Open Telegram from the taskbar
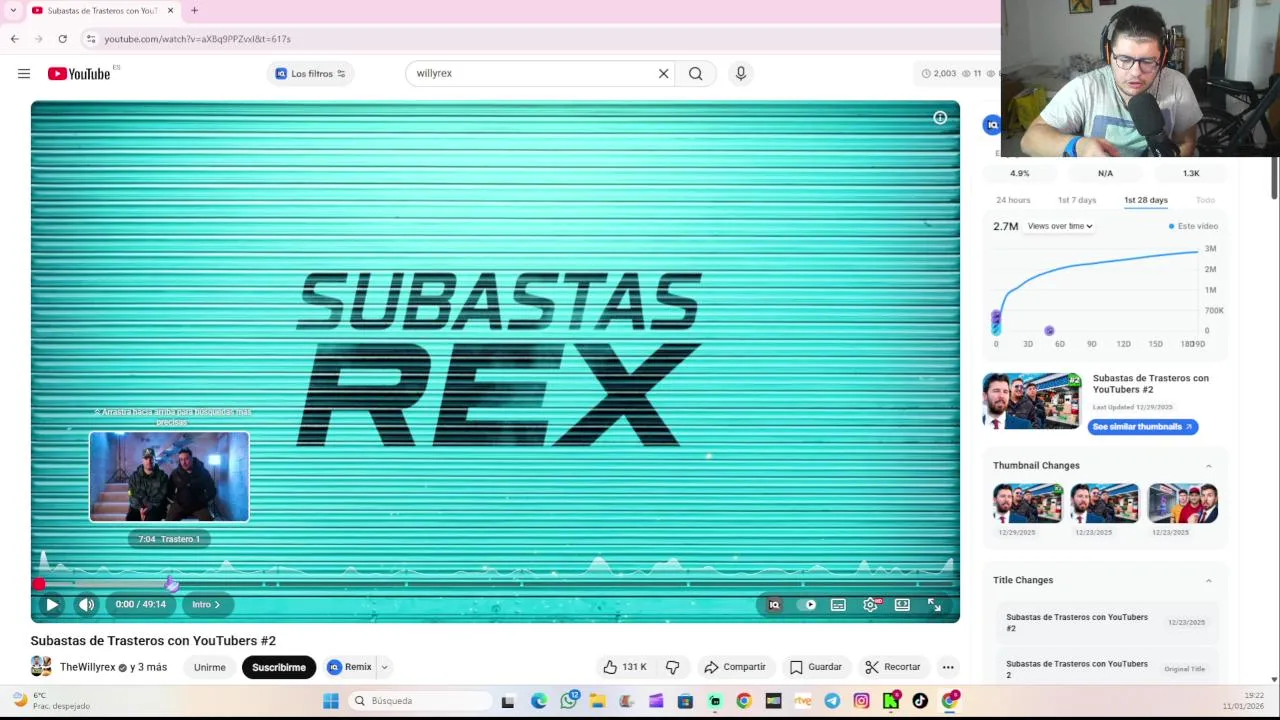 point(832,701)
